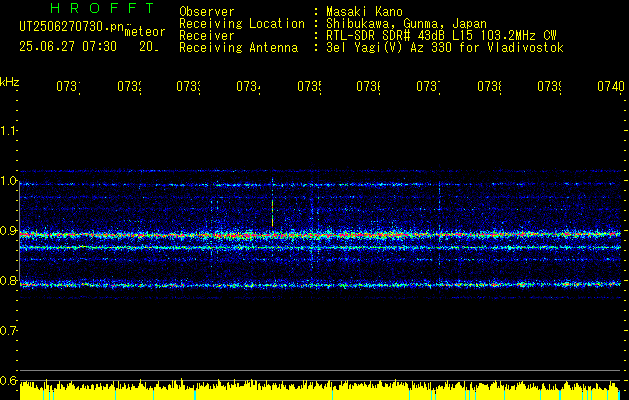Image resolution: width=629 pixels, height=400 pixels.
Task: Click the date stamp 25.06.27 07:30
Action: pos(68,47)
